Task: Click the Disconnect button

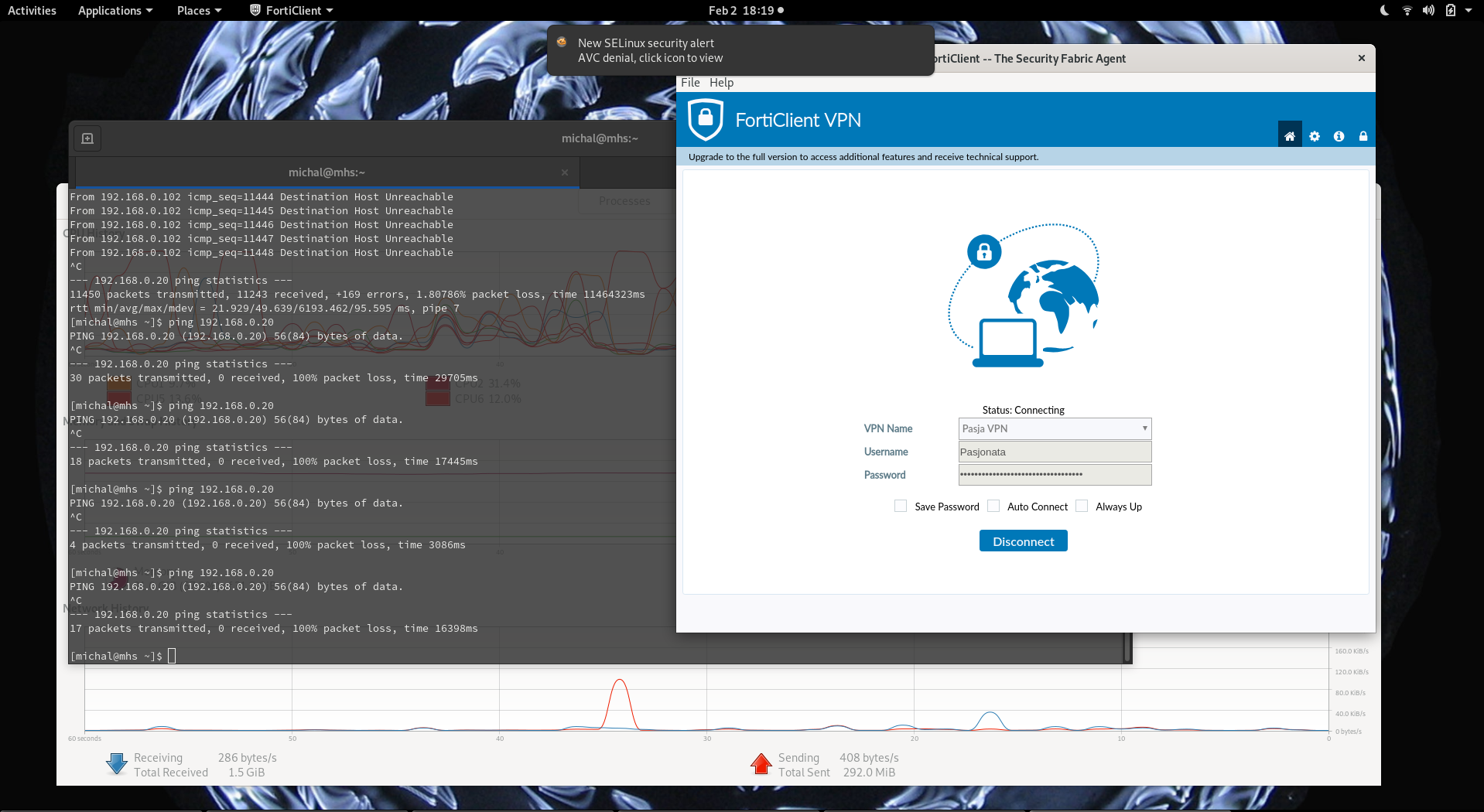Action: pos(1023,541)
